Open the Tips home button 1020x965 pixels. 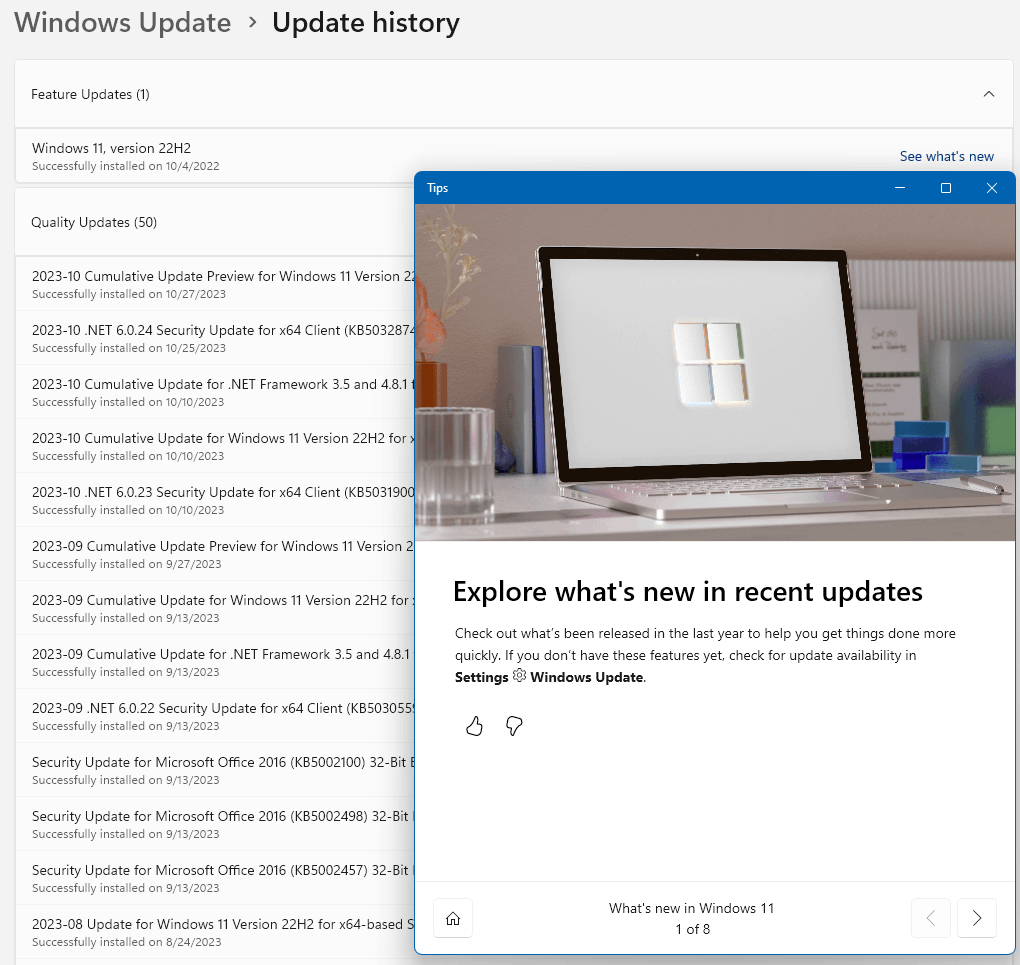453,918
